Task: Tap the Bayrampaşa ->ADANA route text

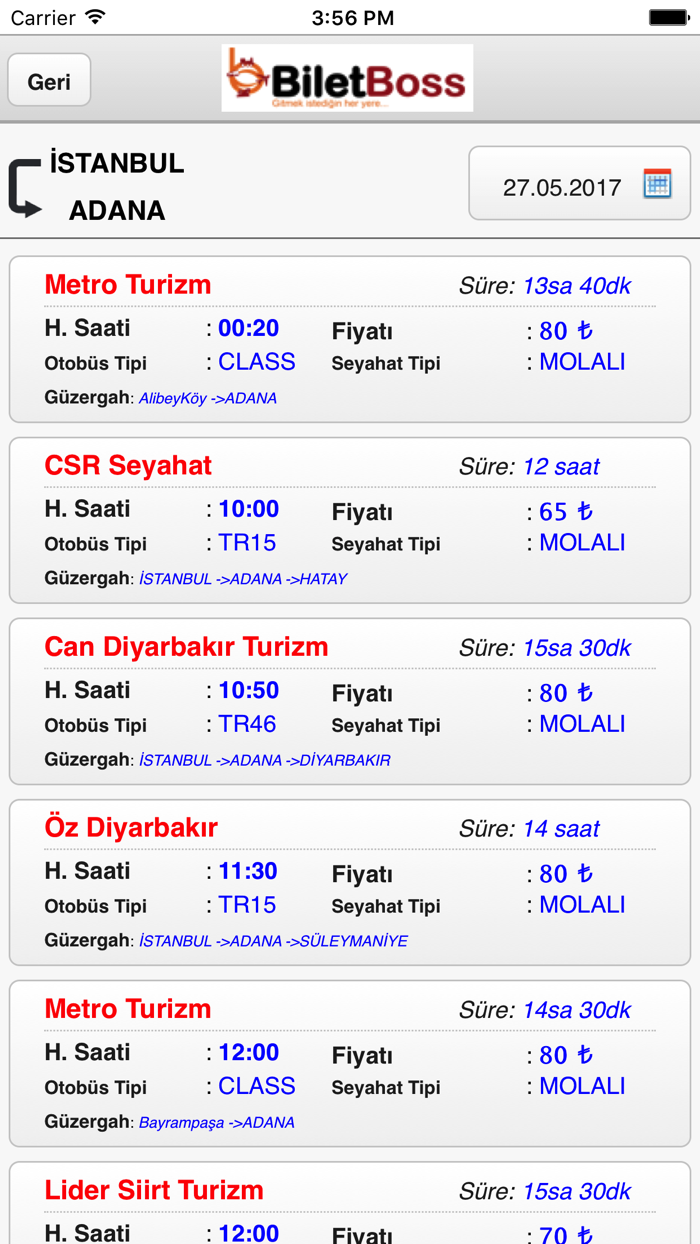Action: 216,1122
